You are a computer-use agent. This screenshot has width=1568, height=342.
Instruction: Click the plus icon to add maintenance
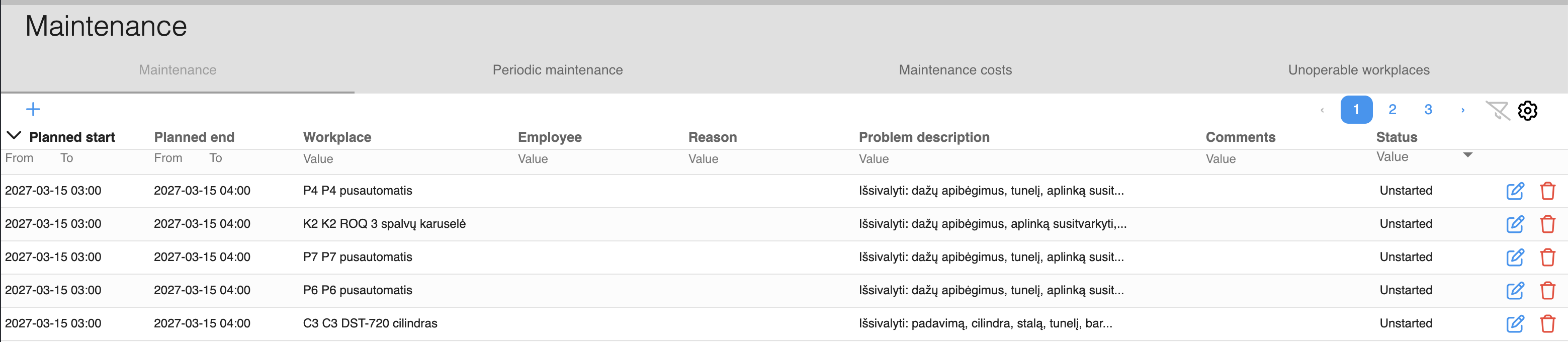(33, 110)
